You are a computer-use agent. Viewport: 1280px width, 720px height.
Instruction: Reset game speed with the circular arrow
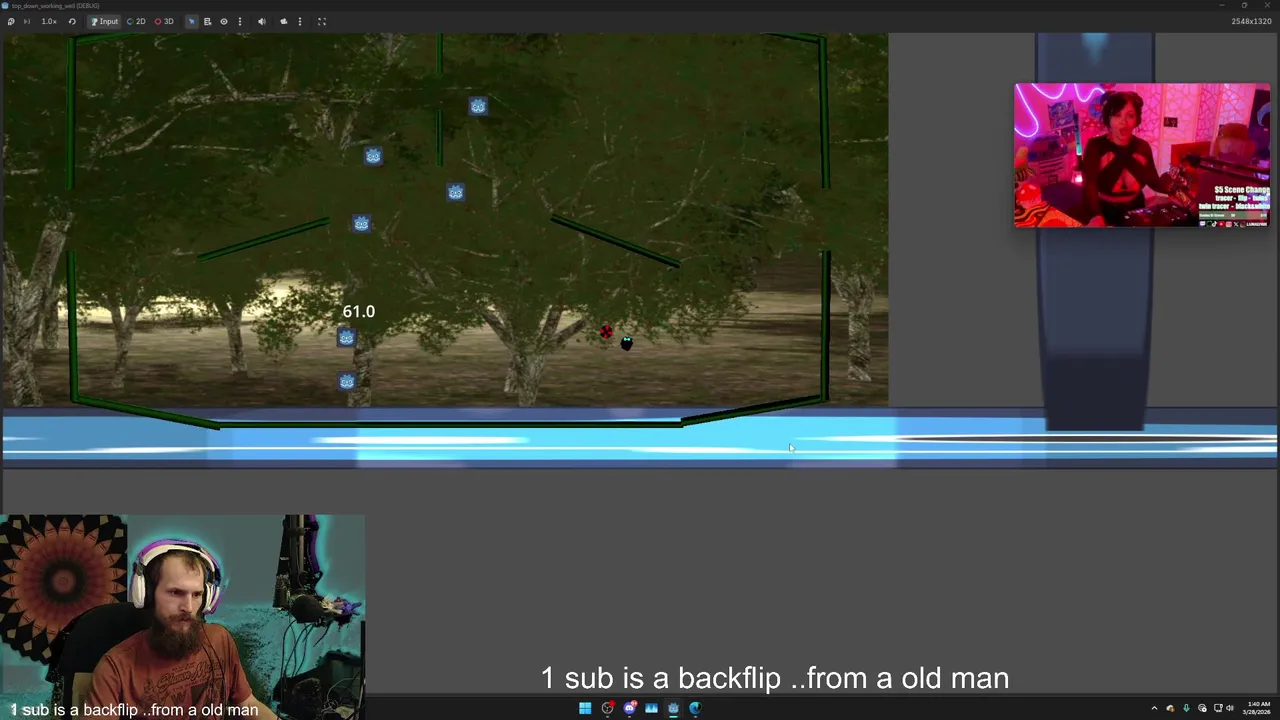click(x=72, y=21)
